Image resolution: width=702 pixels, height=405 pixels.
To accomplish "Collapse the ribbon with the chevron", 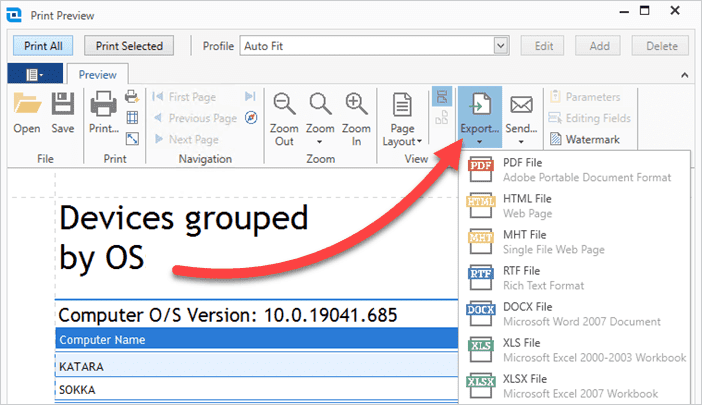I will pyautogui.click(x=685, y=75).
